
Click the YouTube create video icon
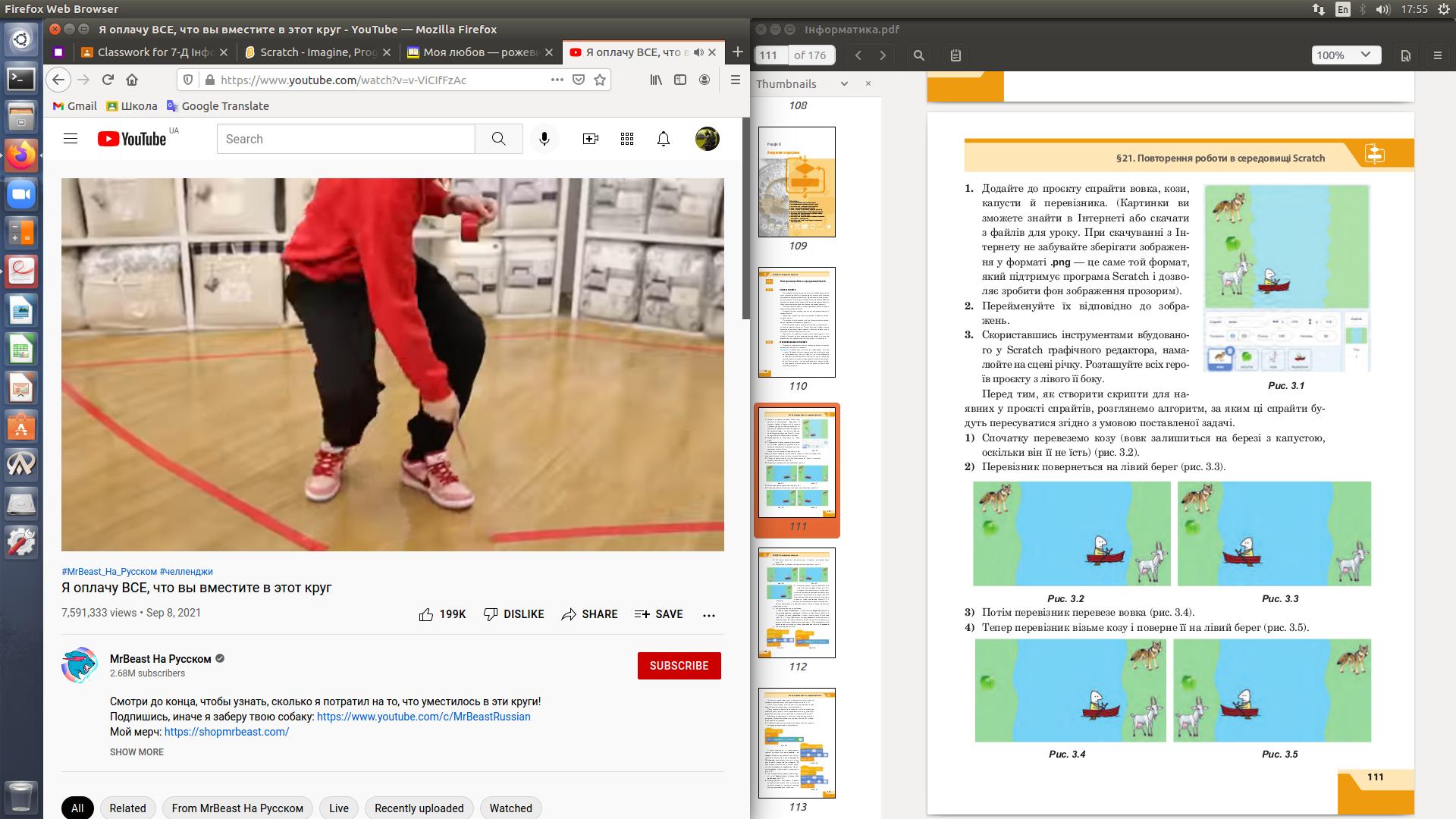(x=590, y=139)
